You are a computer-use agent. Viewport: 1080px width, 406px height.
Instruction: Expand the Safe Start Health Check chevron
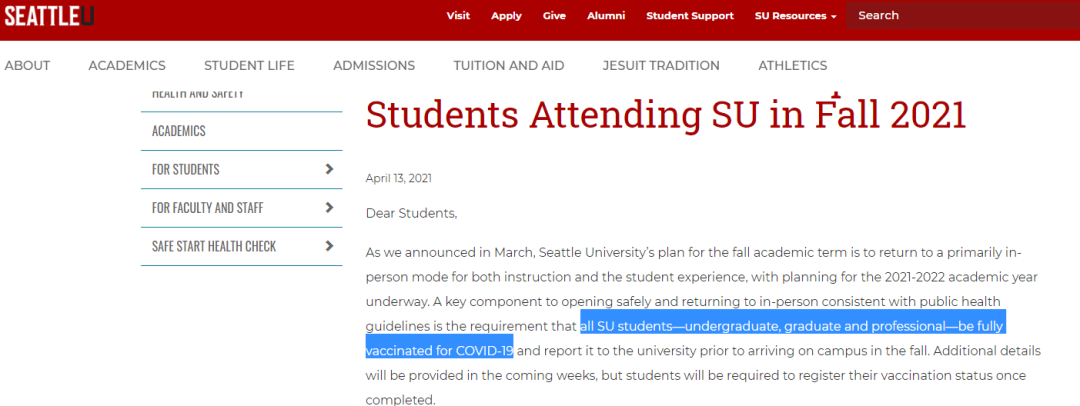click(x=329, y=246)
